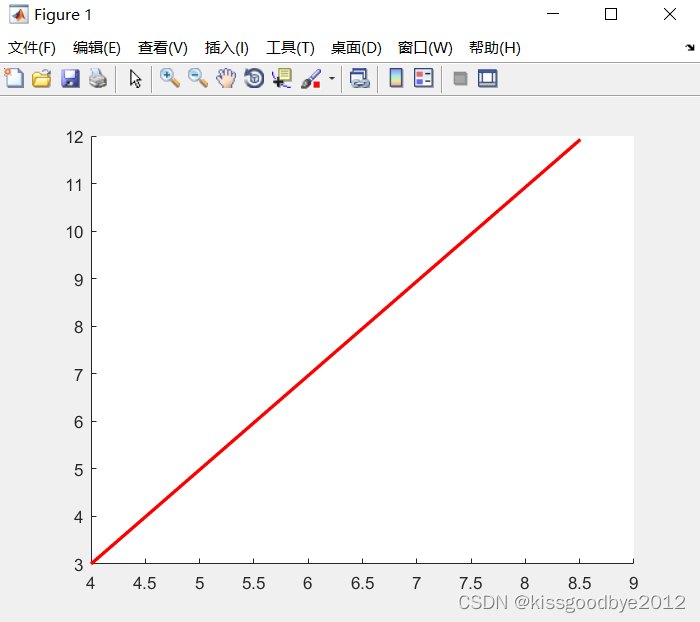Screen dimensions: 700x622
Task: Open the 文件(F) menu
Action: (x=32, y=48)
